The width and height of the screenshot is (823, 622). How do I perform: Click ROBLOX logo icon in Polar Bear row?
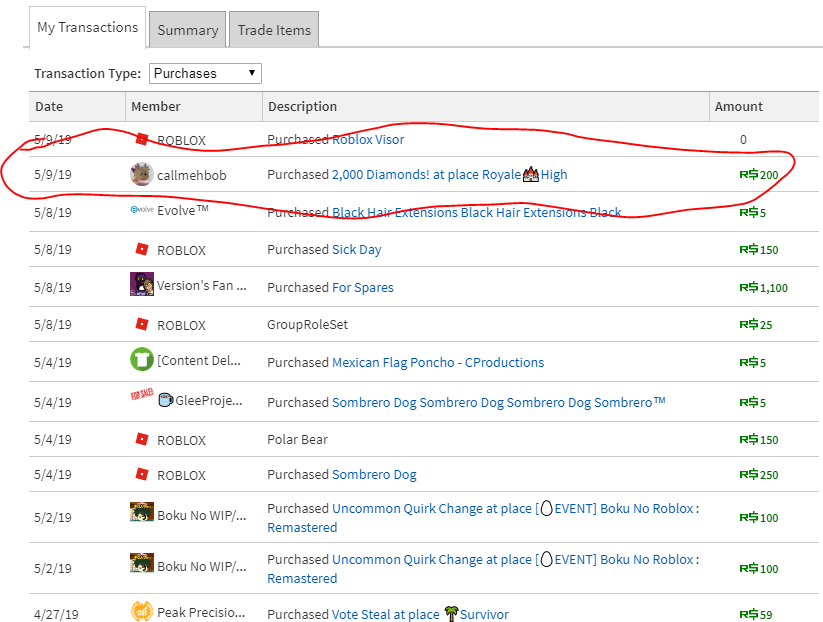coord(142,439)
